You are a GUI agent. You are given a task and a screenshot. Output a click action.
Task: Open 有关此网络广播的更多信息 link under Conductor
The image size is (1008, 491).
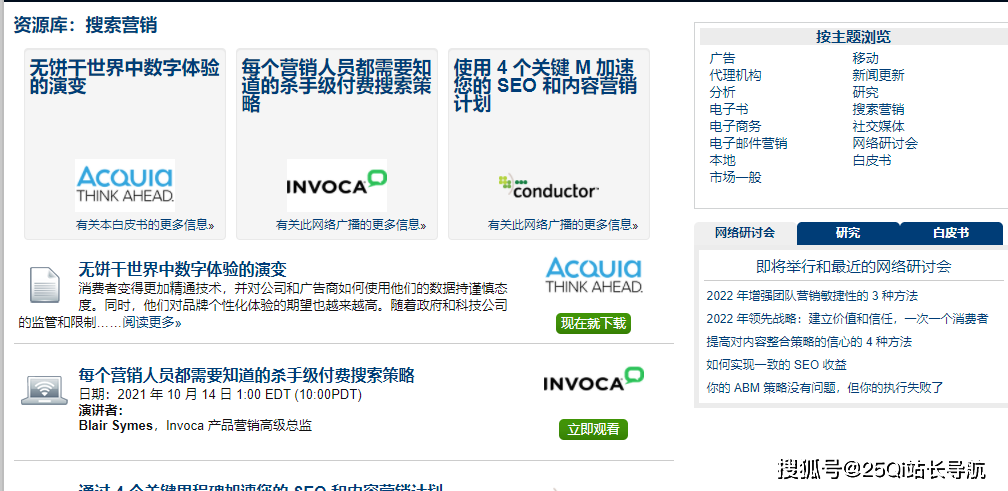(x=563, y=225)
